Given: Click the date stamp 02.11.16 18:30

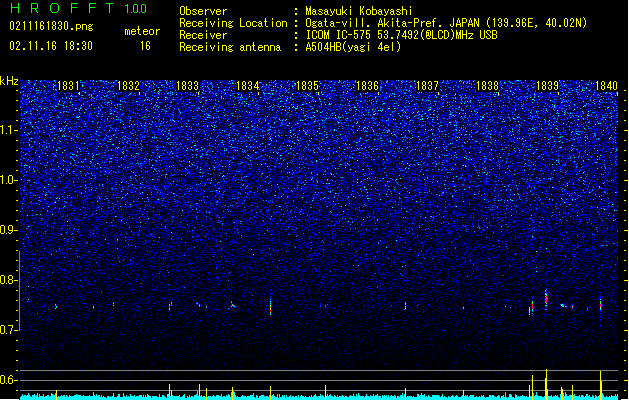Looking at the screenshot, I should click(51, 46).
